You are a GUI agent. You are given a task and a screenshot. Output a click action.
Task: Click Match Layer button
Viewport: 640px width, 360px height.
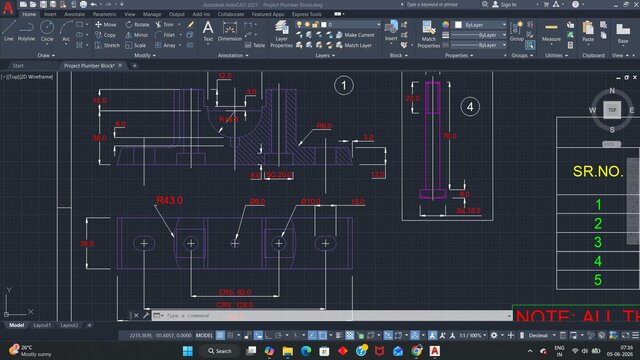point(353,45)
